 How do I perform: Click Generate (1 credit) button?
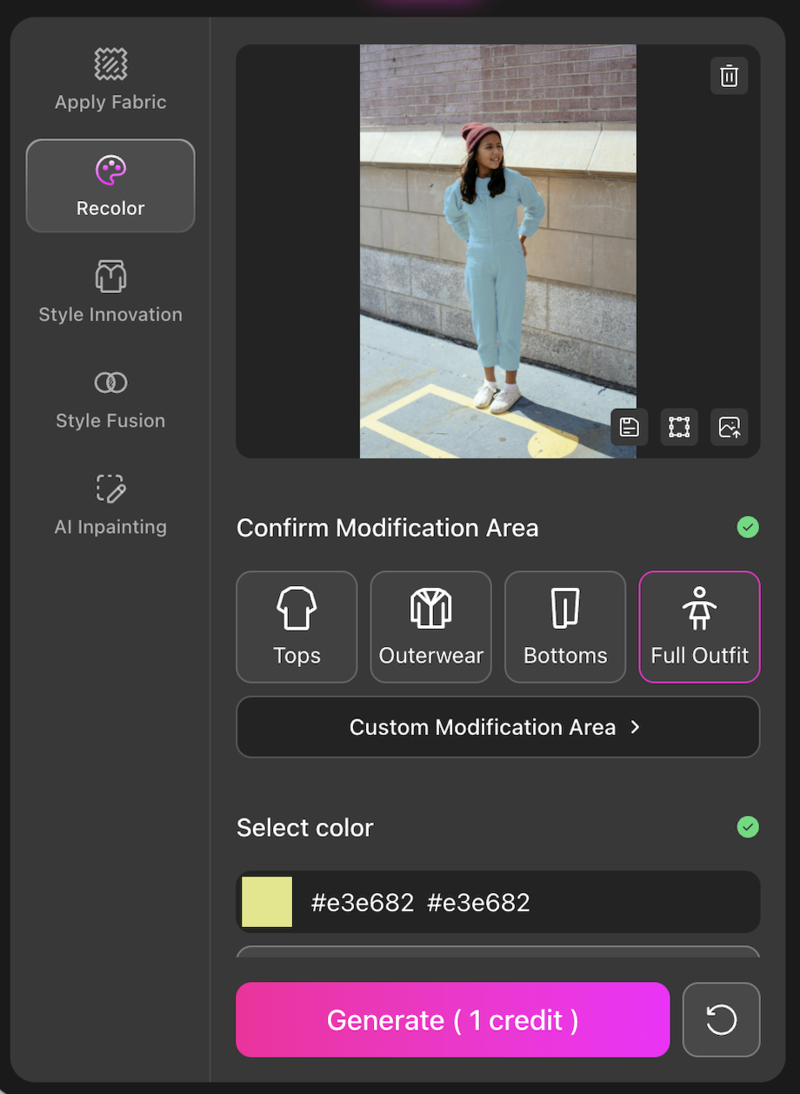coord(453,1019)
